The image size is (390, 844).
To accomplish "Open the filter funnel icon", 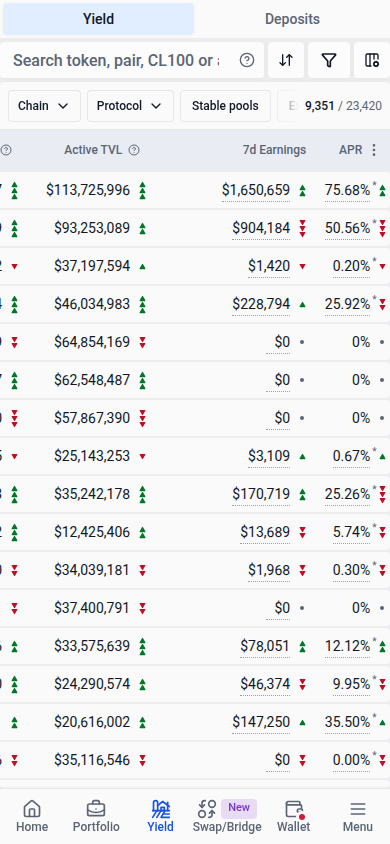I will pos(329,60).
